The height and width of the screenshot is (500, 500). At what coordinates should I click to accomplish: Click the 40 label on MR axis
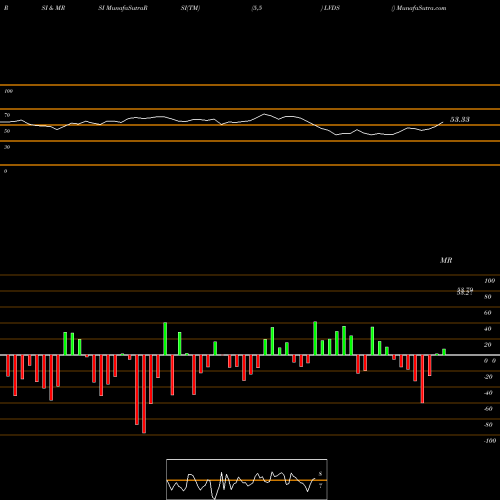click(x=488, y=329)
